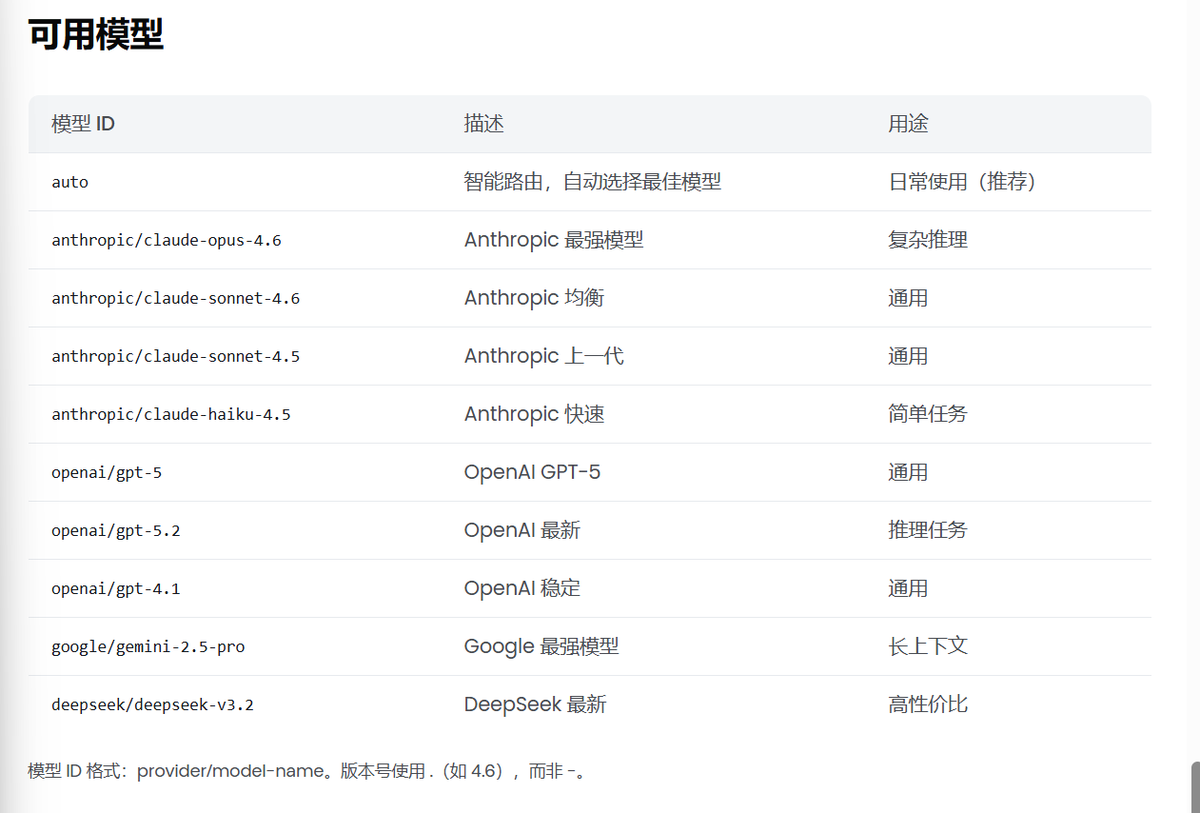
Task: Click the 复杂推理 usage cell
Action: [928, 240]
